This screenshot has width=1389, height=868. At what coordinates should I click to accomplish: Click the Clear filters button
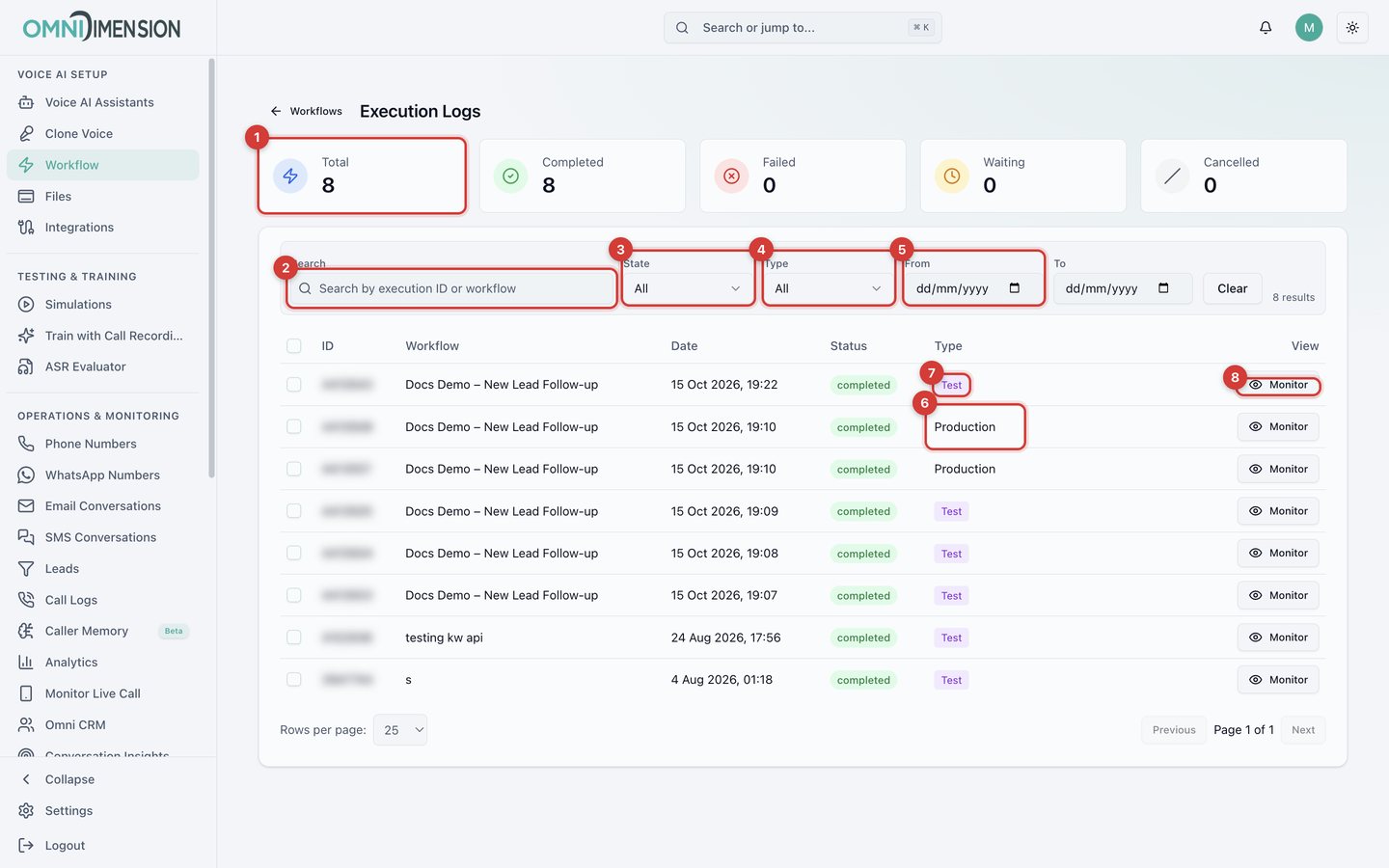[x=1232, y=288]
